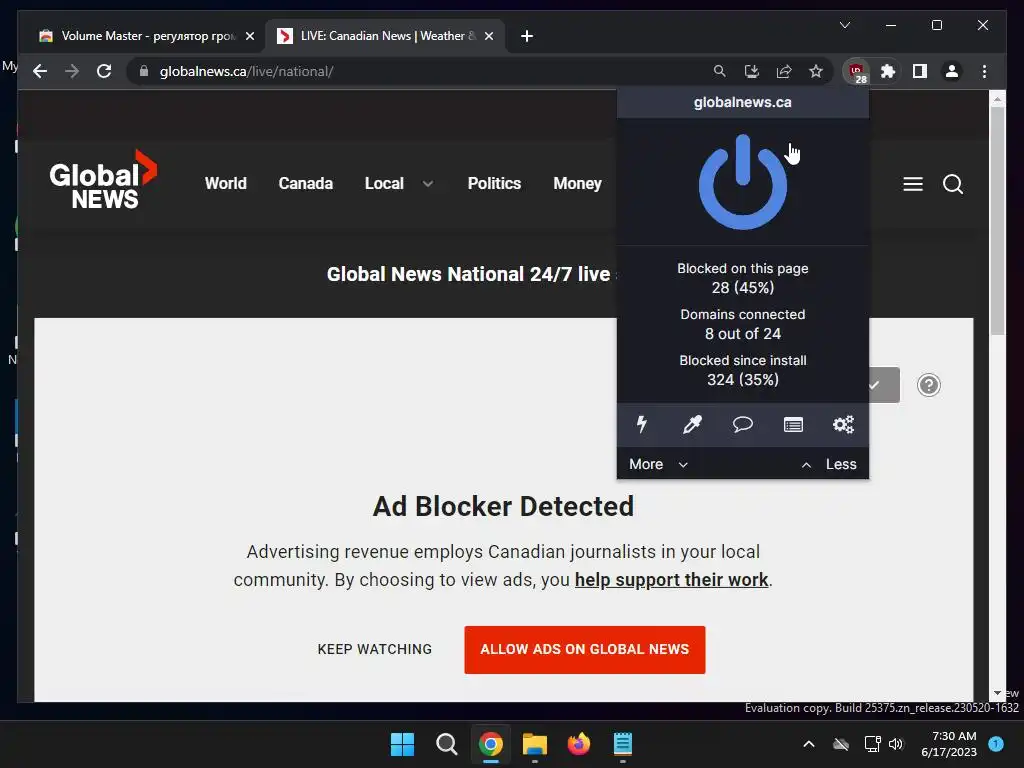Viewport: 1024px width, 768px height.
Task: Open File Explorer from taskbar
Action: tap(534, 744)
